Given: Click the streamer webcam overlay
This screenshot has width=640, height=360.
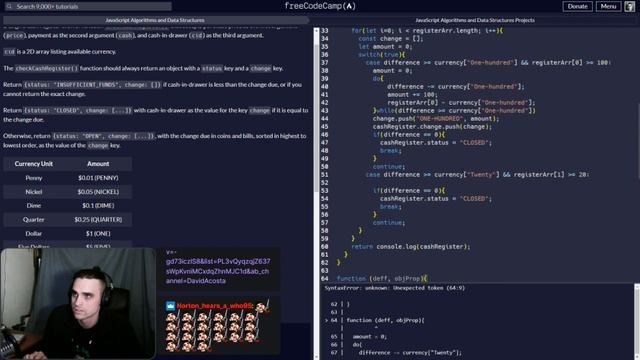Looking at the screenshot, I should point(78,303).
